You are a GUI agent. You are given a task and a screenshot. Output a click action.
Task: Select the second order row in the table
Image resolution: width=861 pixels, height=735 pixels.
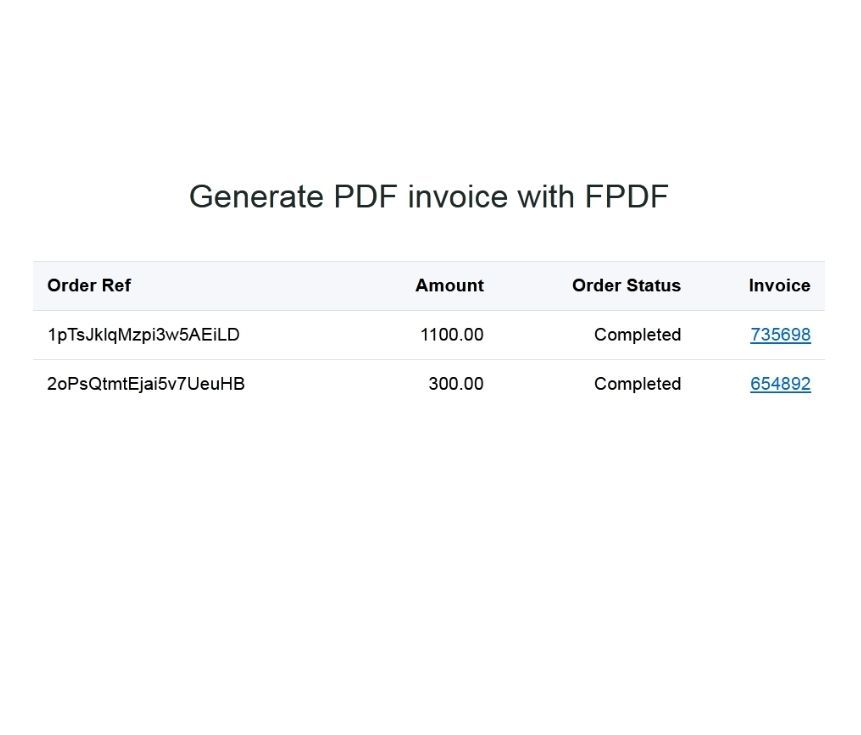[x=300, y=384]
